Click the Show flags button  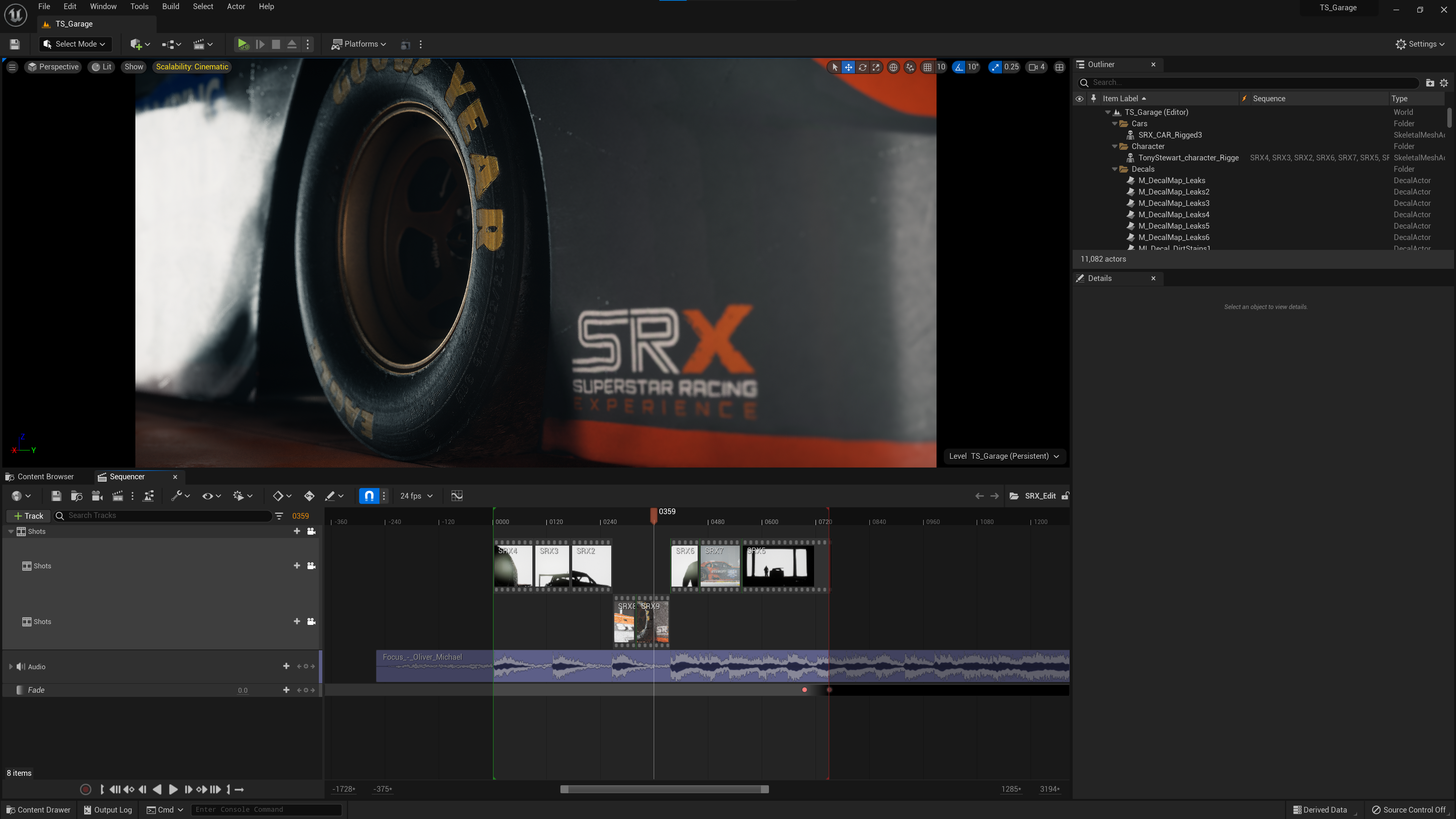(134, 67)
